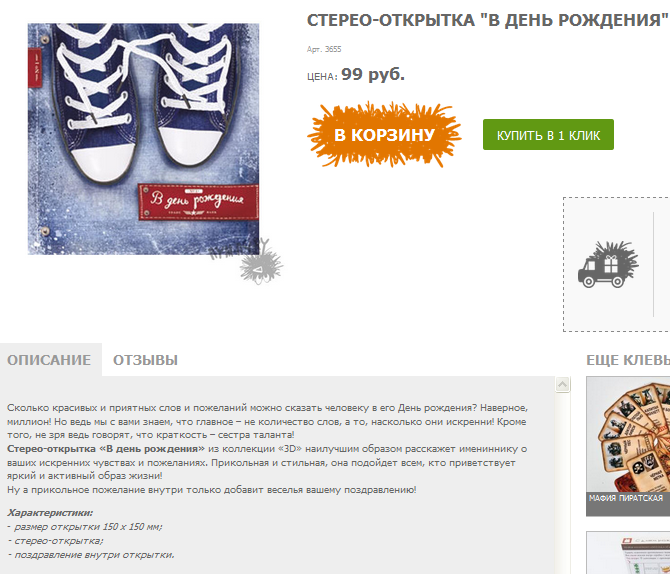This screenshot has width=670, height=574.
Task: Open the ОТЗЫВЫ tab
Action: pos(145,360)
